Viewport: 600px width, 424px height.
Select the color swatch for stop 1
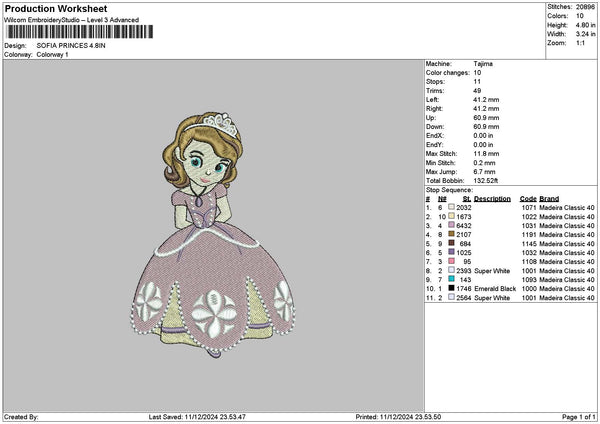click(452, 207)
